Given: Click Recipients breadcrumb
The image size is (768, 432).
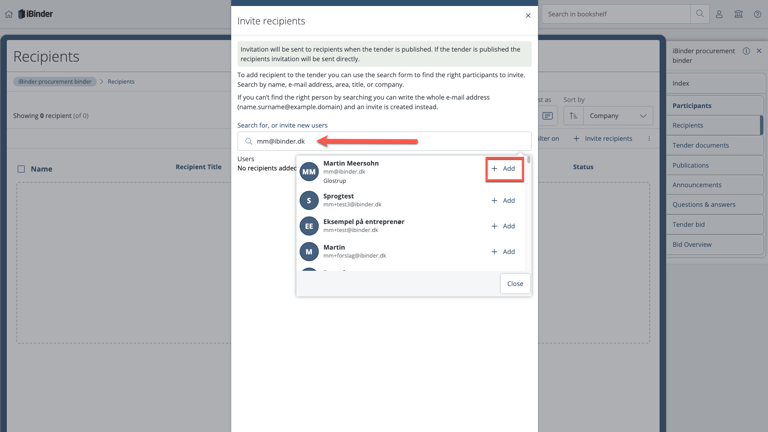Looking at the screenshot, I should 121,82.
